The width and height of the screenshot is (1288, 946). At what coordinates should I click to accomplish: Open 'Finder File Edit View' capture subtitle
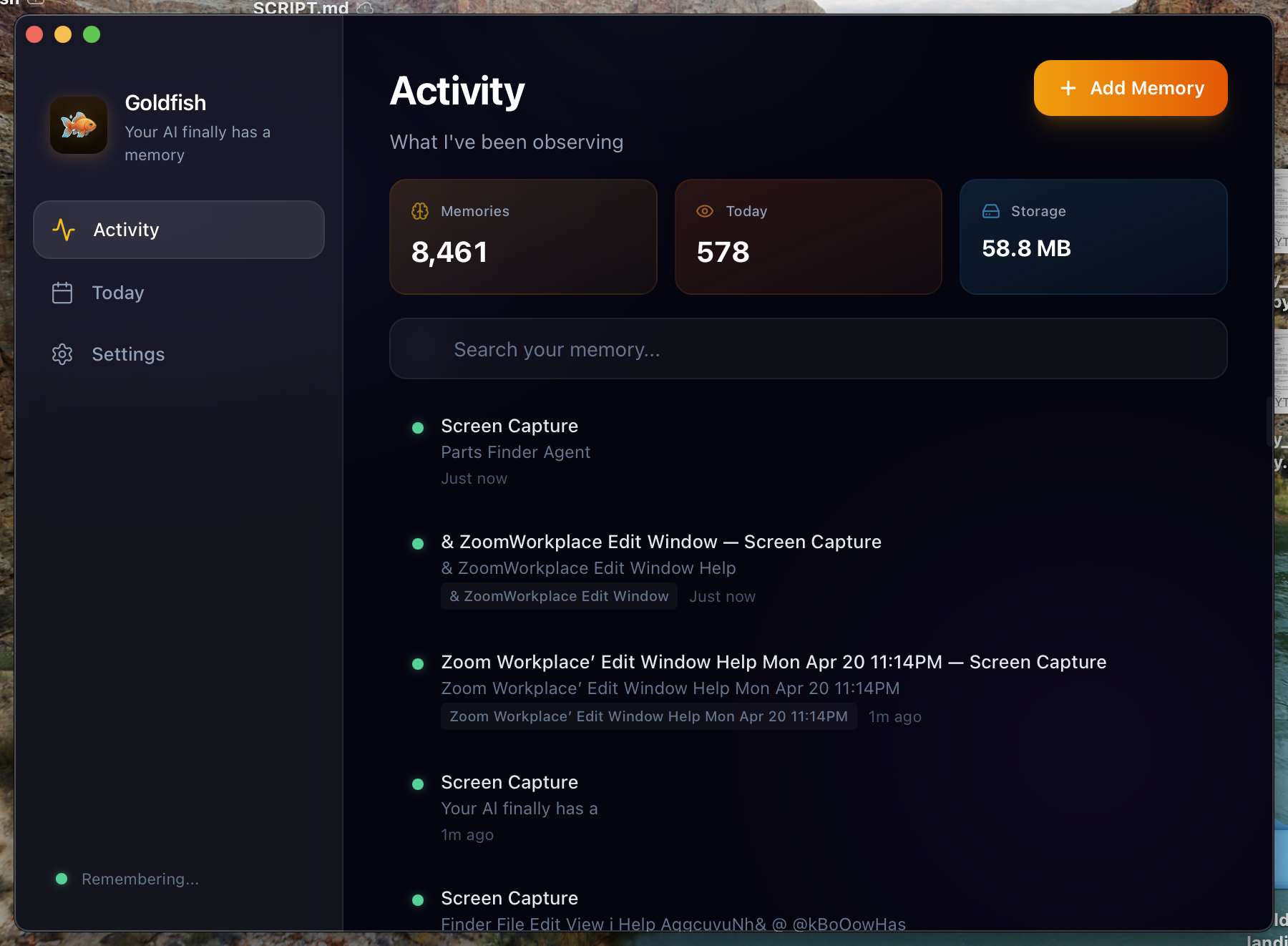[673, 924]
